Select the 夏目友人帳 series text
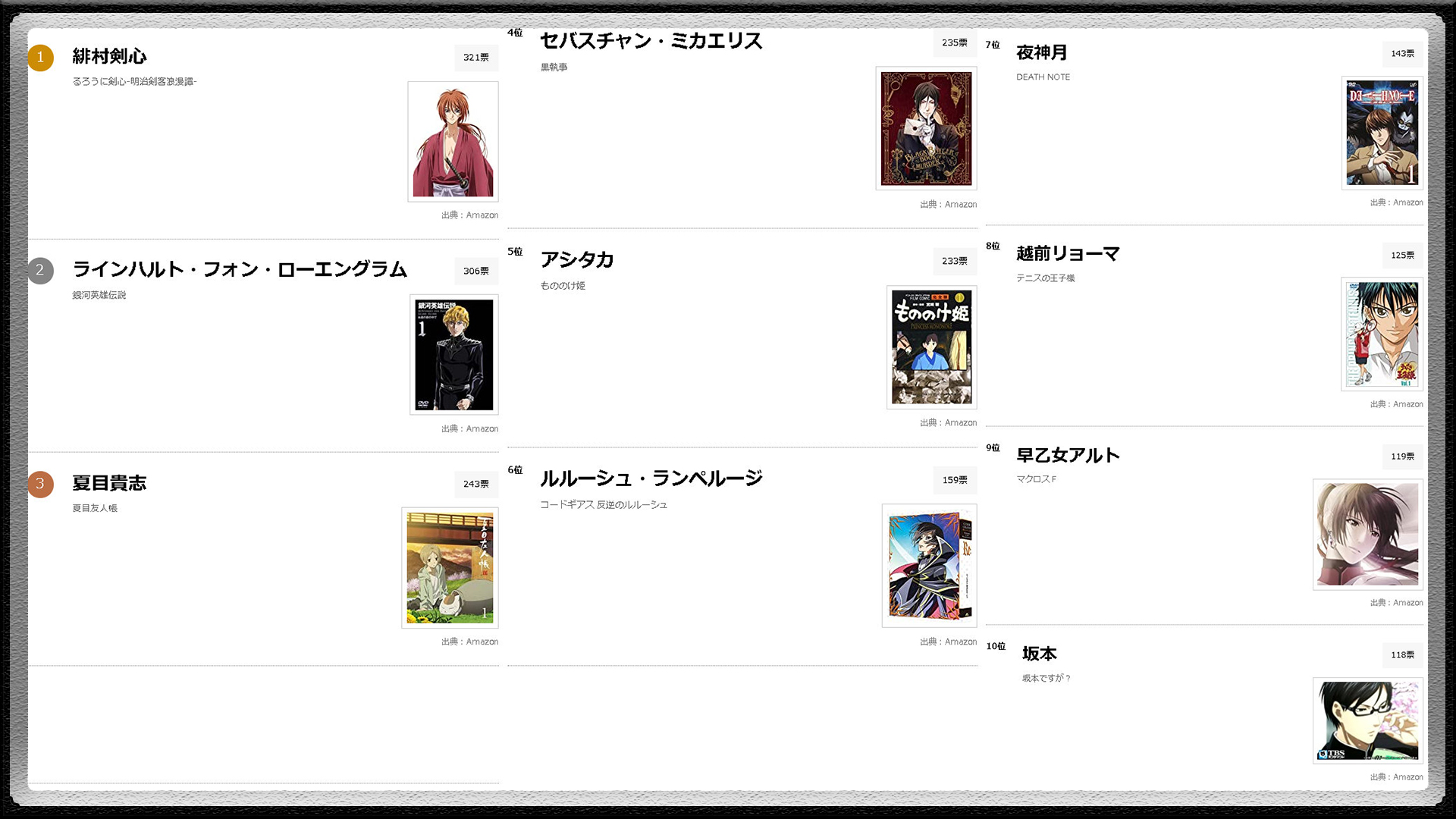1456x819 pixels. coord(95,508)
